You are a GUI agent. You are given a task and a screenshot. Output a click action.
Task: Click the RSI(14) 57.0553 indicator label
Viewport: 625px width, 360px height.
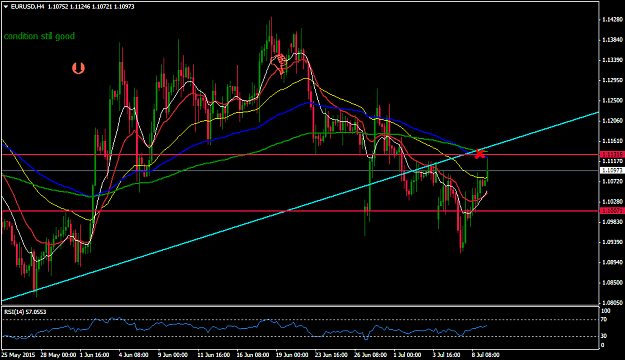(25, 312)
